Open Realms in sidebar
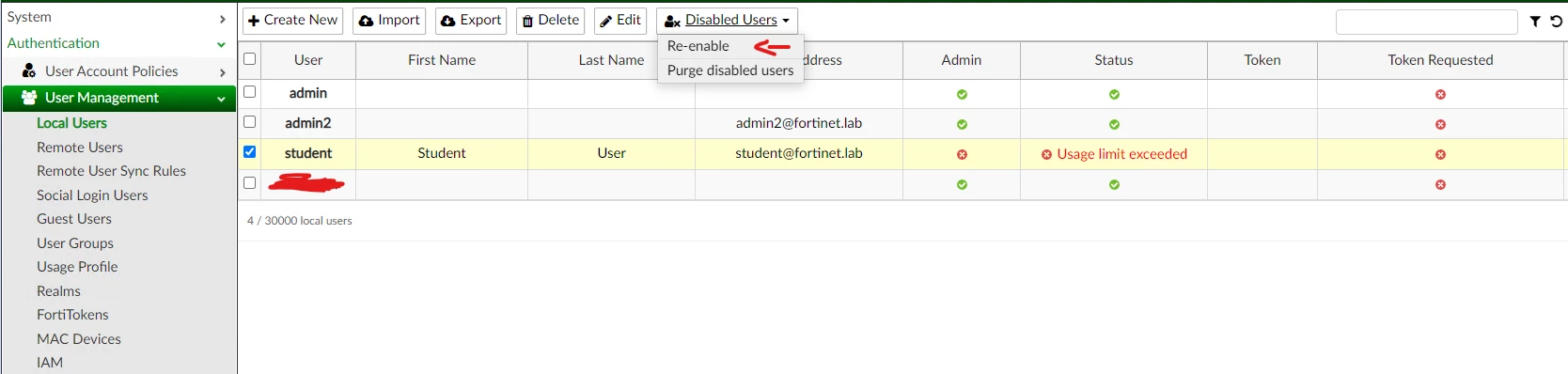The image size is (1568, 374). pos(58,291)
